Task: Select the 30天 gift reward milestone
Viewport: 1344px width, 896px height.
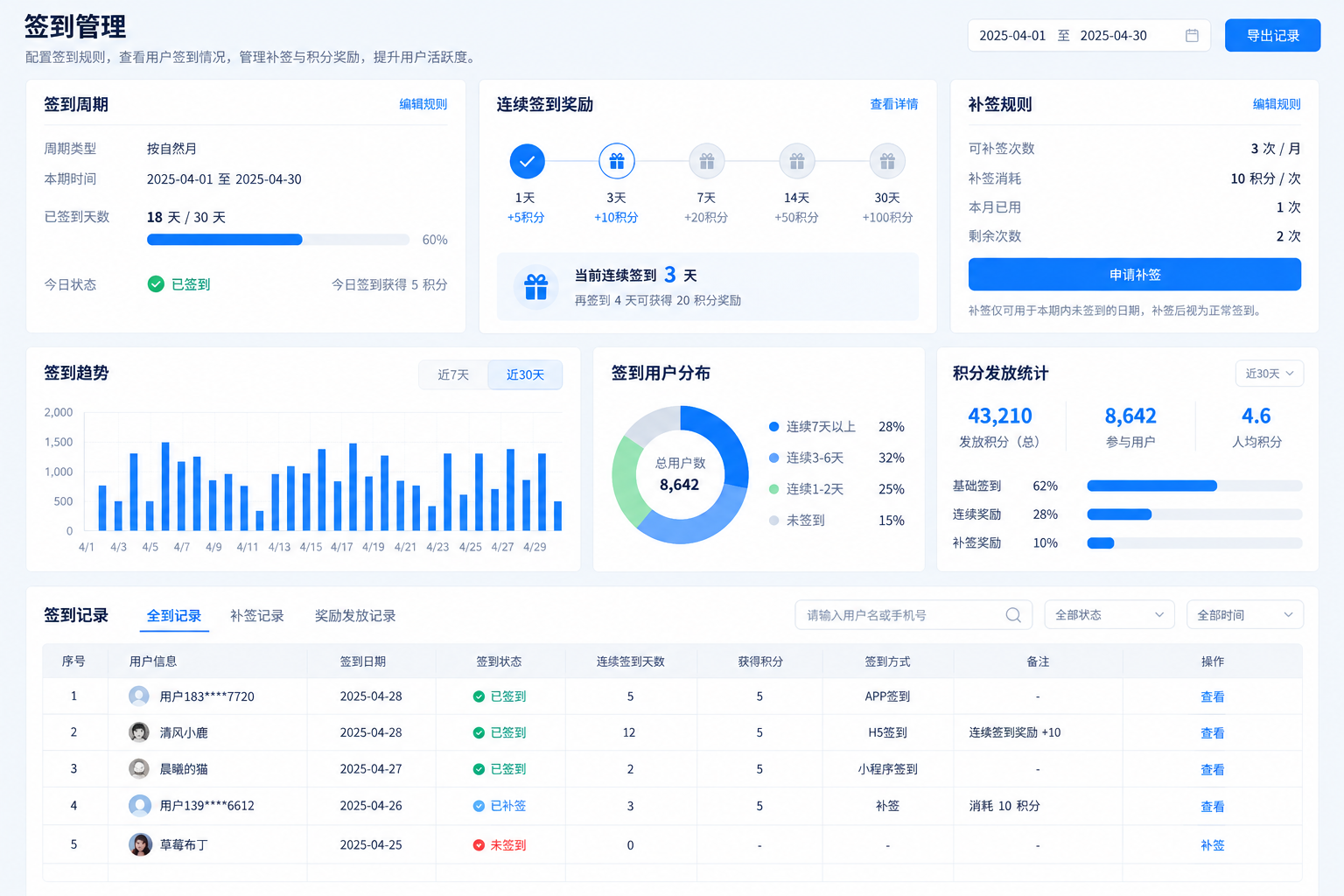Action: click(887, 161)
